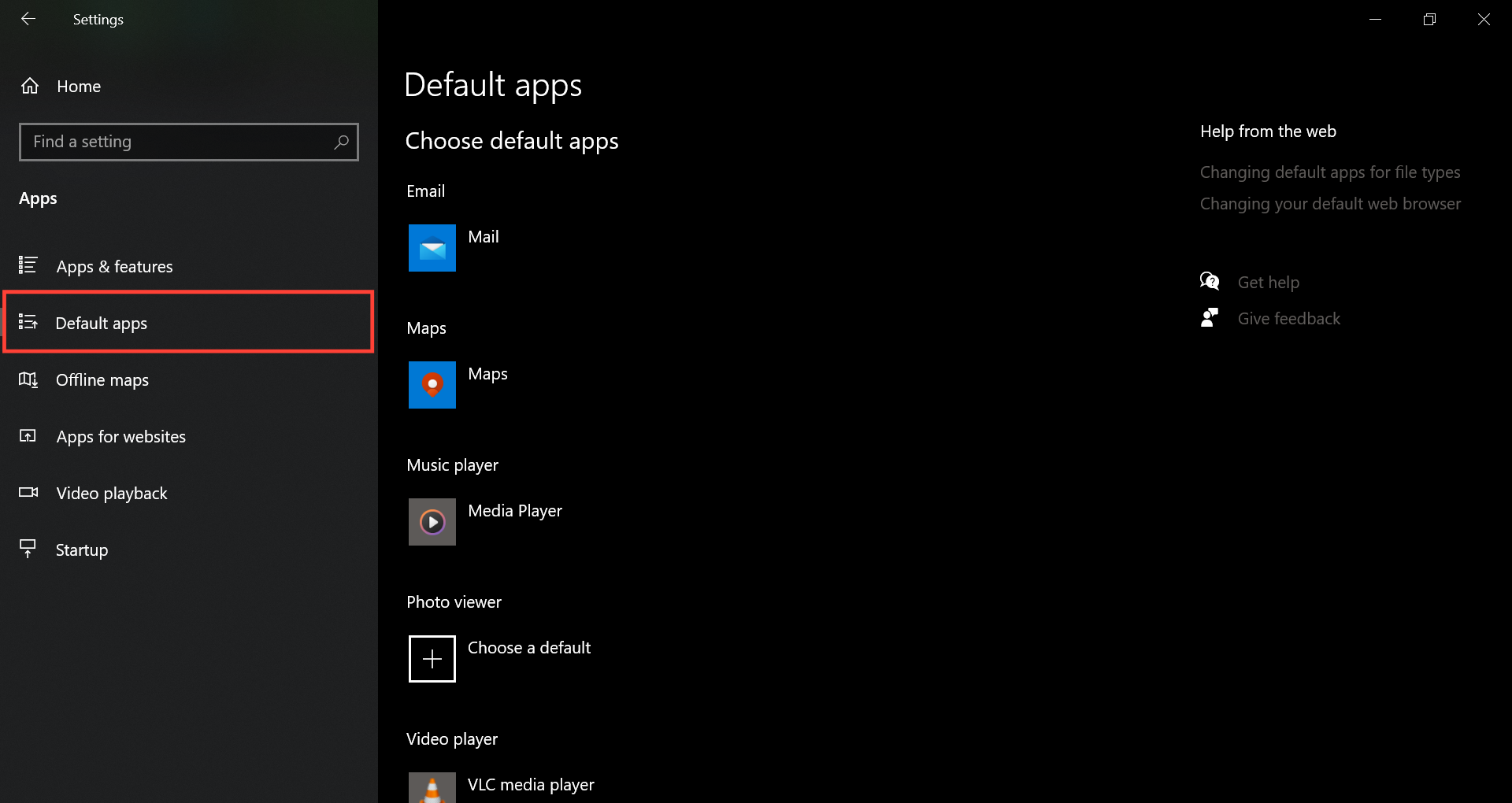Viewport: 1512px width, 803px height.
Task: Click the Offline maps icon
Action: (28, 379)
